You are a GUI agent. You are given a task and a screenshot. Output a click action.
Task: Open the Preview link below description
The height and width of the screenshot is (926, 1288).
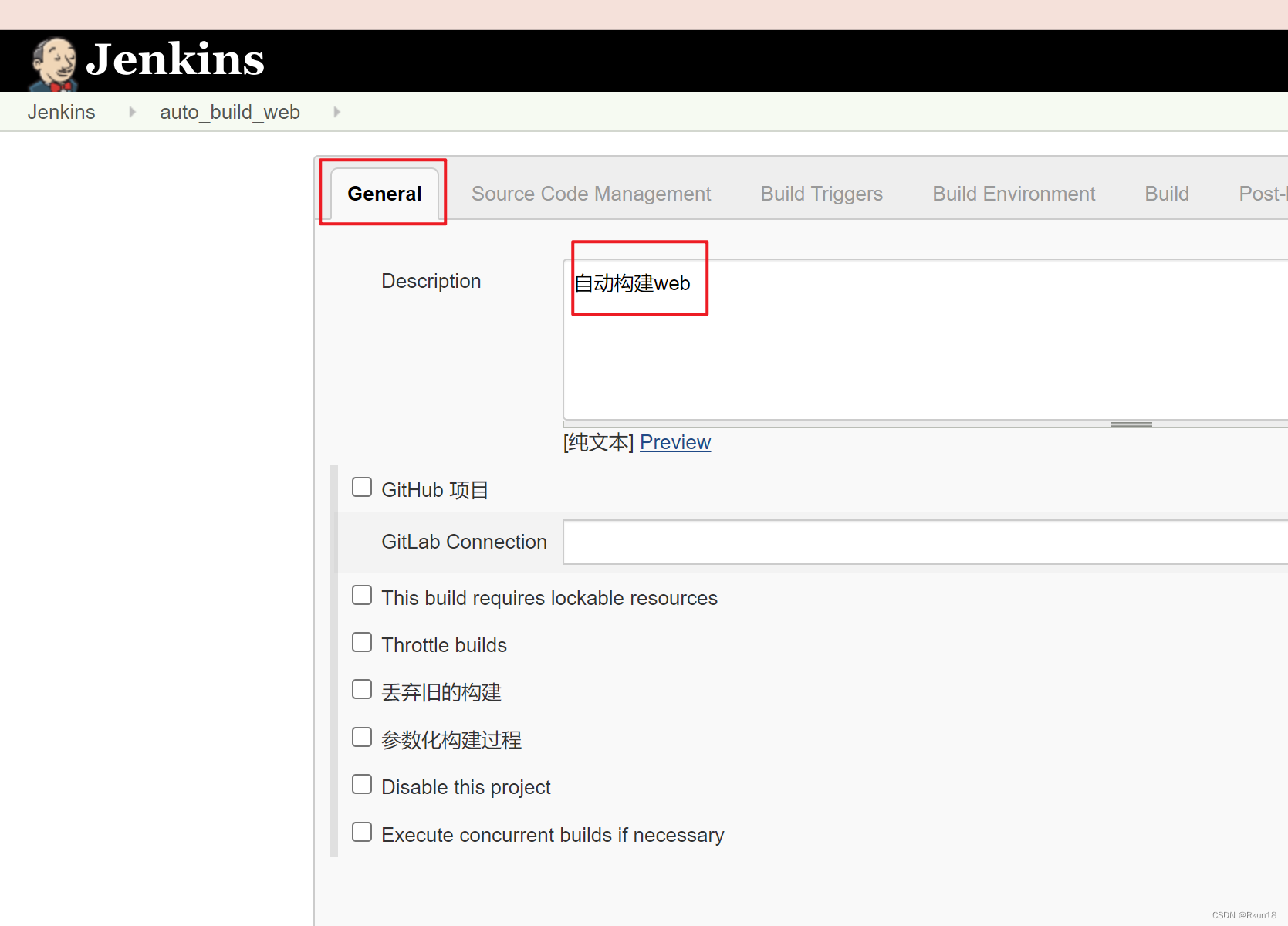coord(675,442)
